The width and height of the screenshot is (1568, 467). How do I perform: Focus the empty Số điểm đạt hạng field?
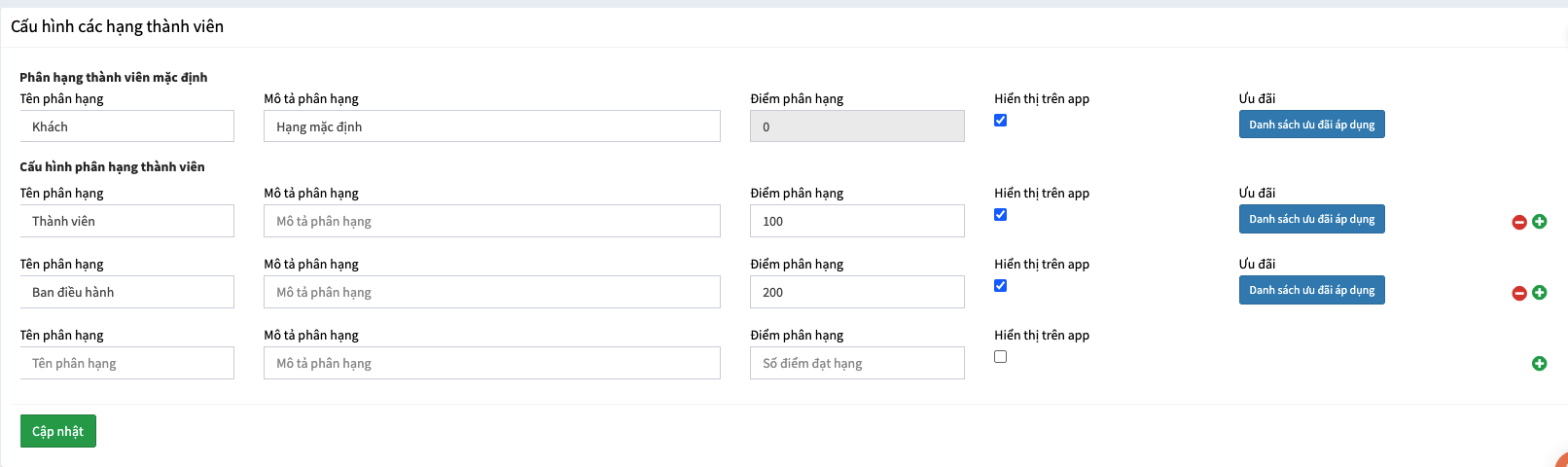click(856, 363)
